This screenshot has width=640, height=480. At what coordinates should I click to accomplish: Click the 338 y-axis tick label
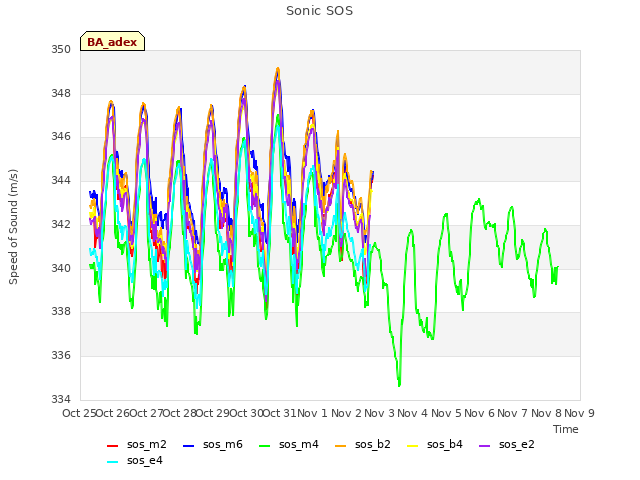(x=61, y=312)
